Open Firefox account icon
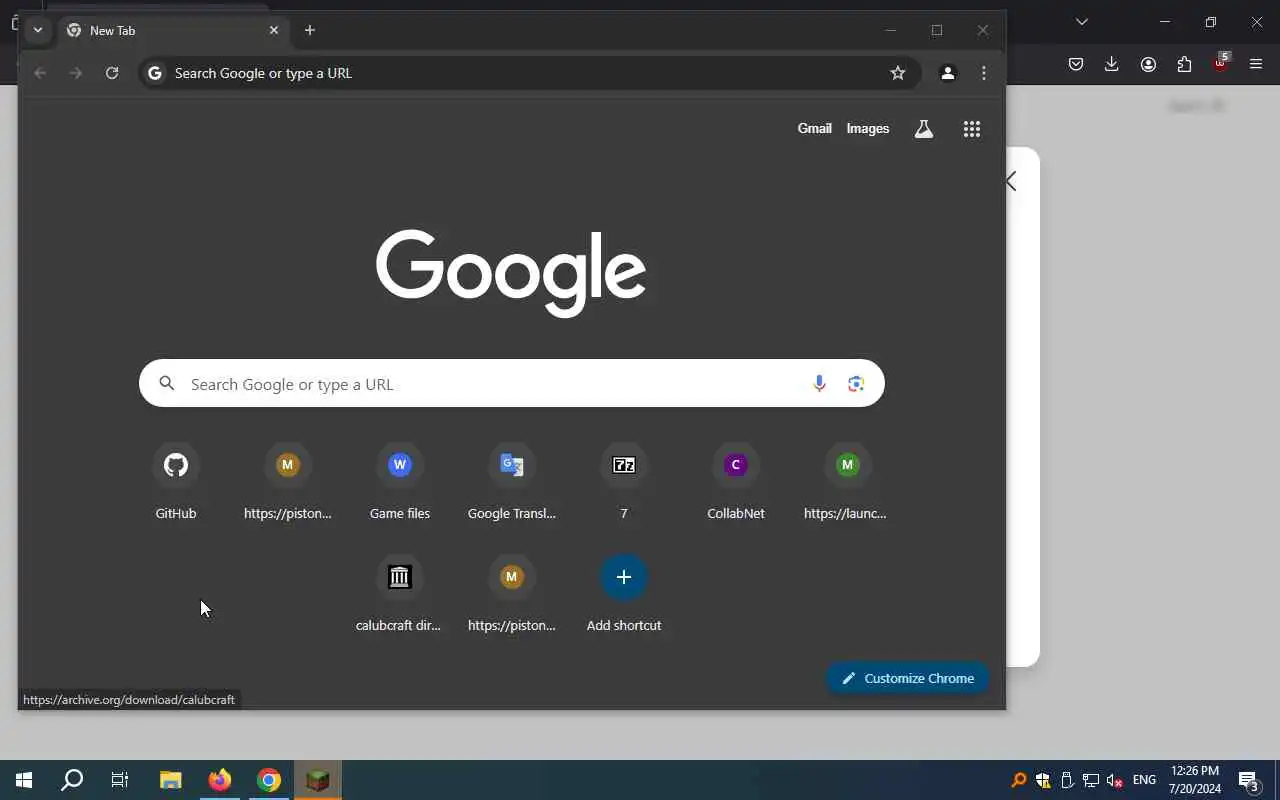The image size is (1280, 800). [1148, 64]
